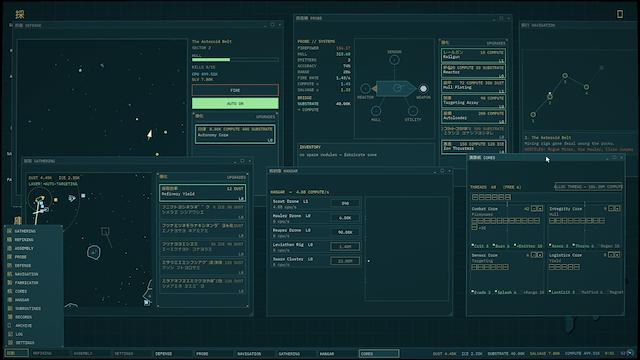
Task: Click the Probe icon in start menu
Action: [10, 257]
